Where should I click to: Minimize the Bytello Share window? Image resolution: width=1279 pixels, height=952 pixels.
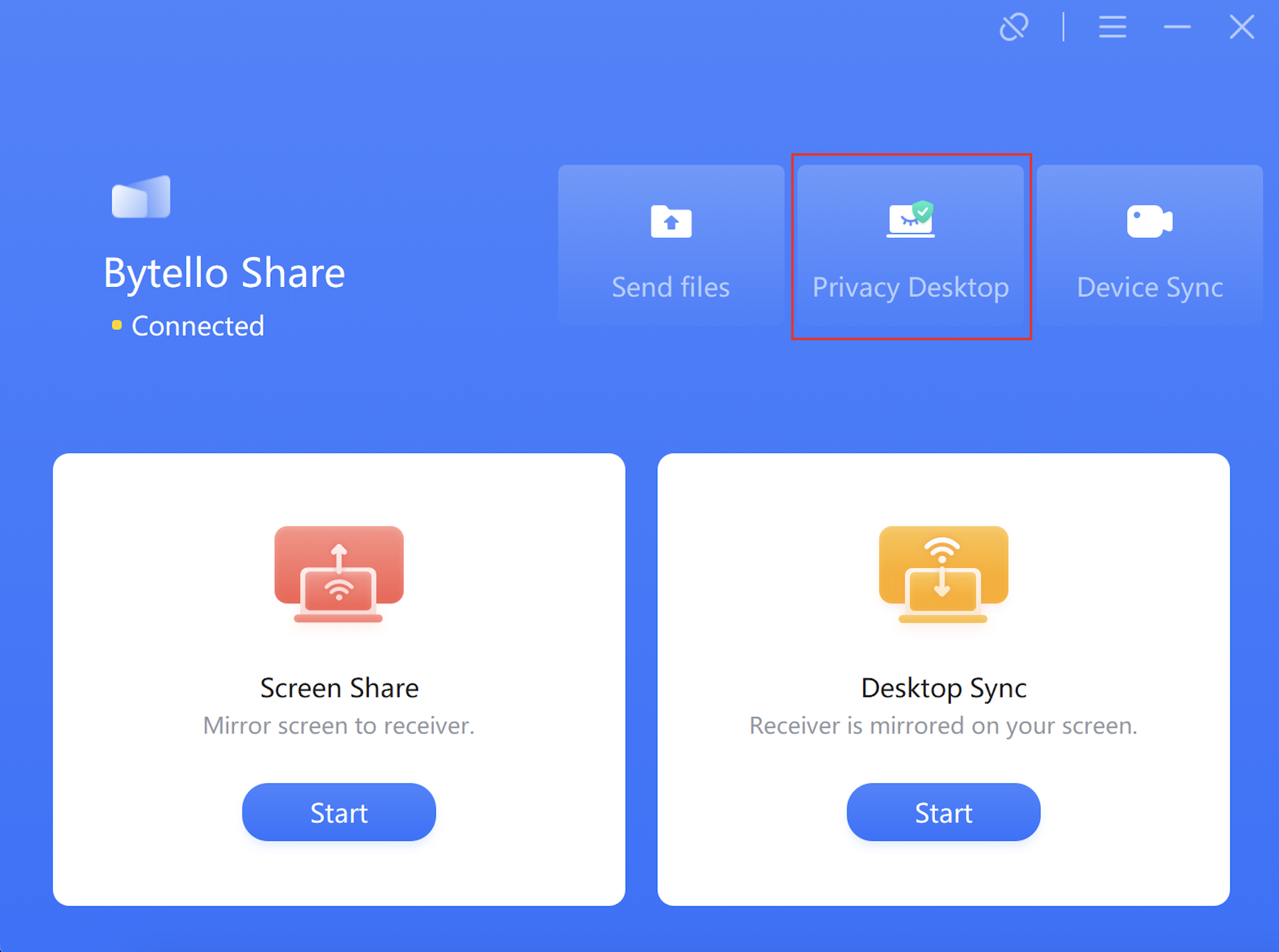1177,27
